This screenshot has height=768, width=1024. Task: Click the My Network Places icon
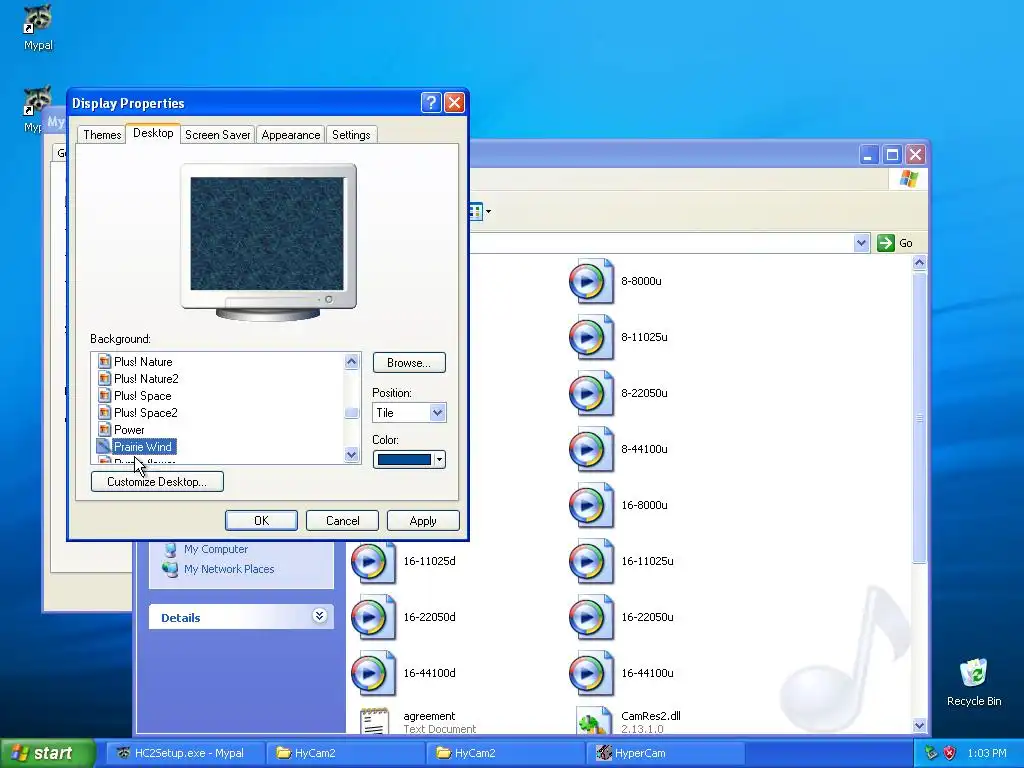tap(170, 569)
